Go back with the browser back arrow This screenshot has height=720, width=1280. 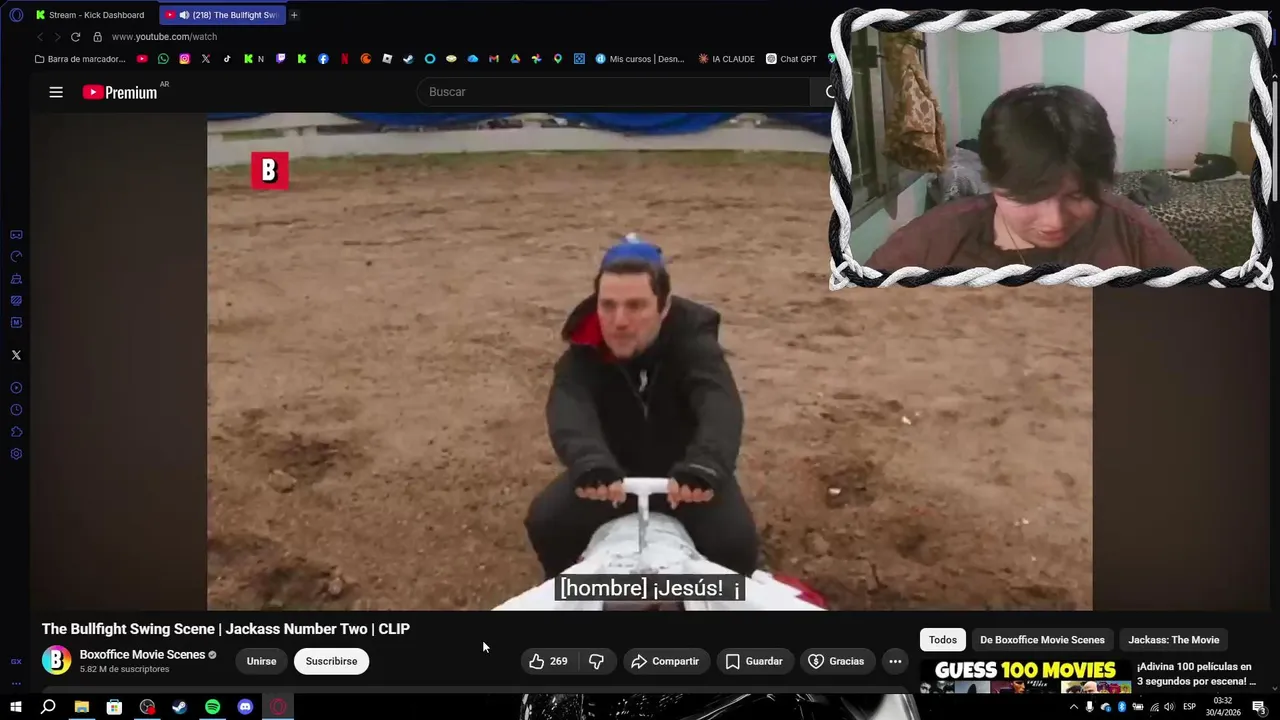click(40, 37)
